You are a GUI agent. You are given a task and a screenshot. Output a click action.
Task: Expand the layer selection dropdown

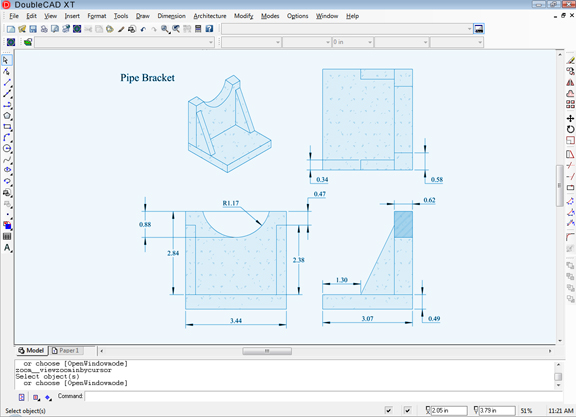(x=124, y=42)
